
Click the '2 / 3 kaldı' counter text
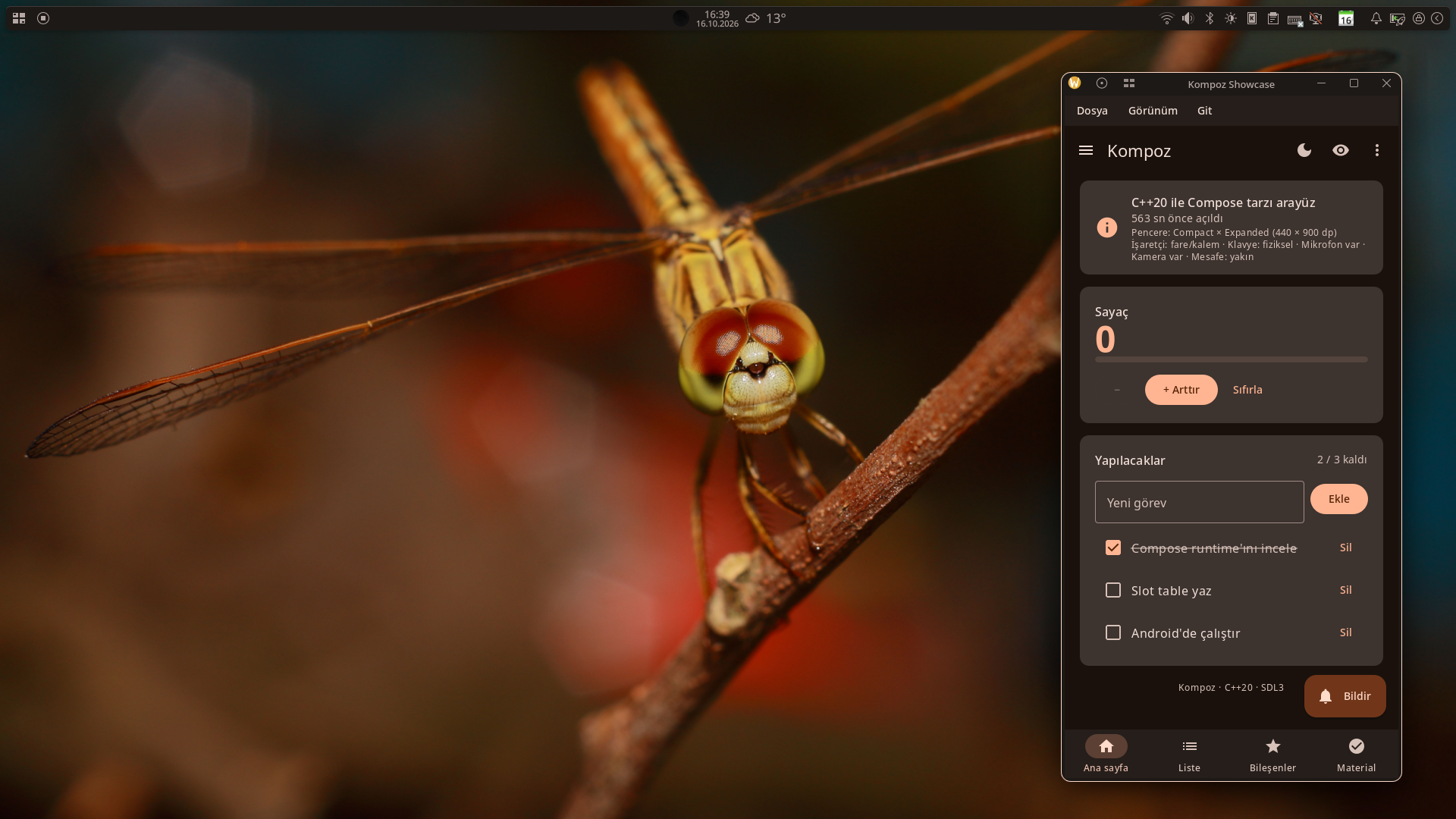[x=1341, y=460]
